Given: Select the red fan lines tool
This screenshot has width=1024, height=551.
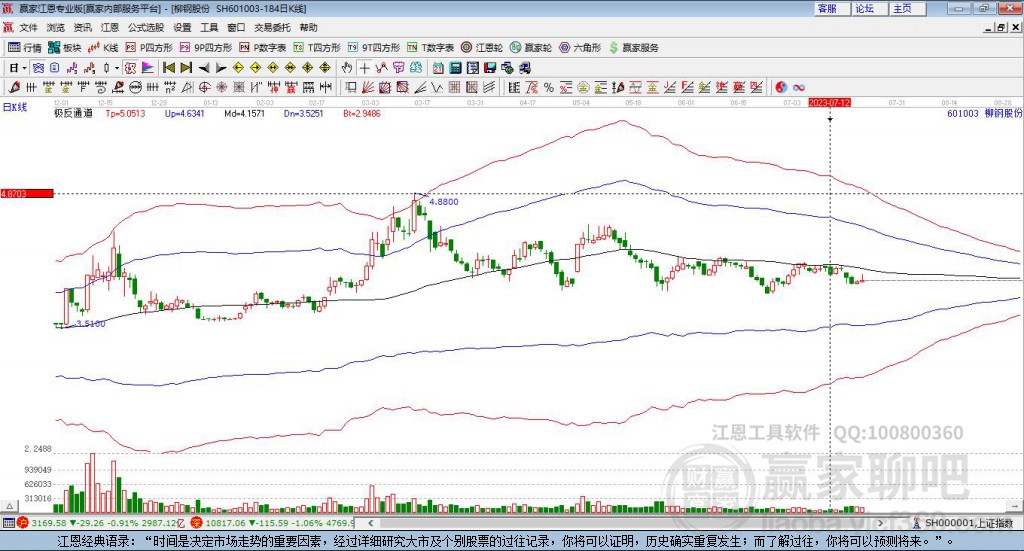Looking at the screenshot, I should point(368,87).
